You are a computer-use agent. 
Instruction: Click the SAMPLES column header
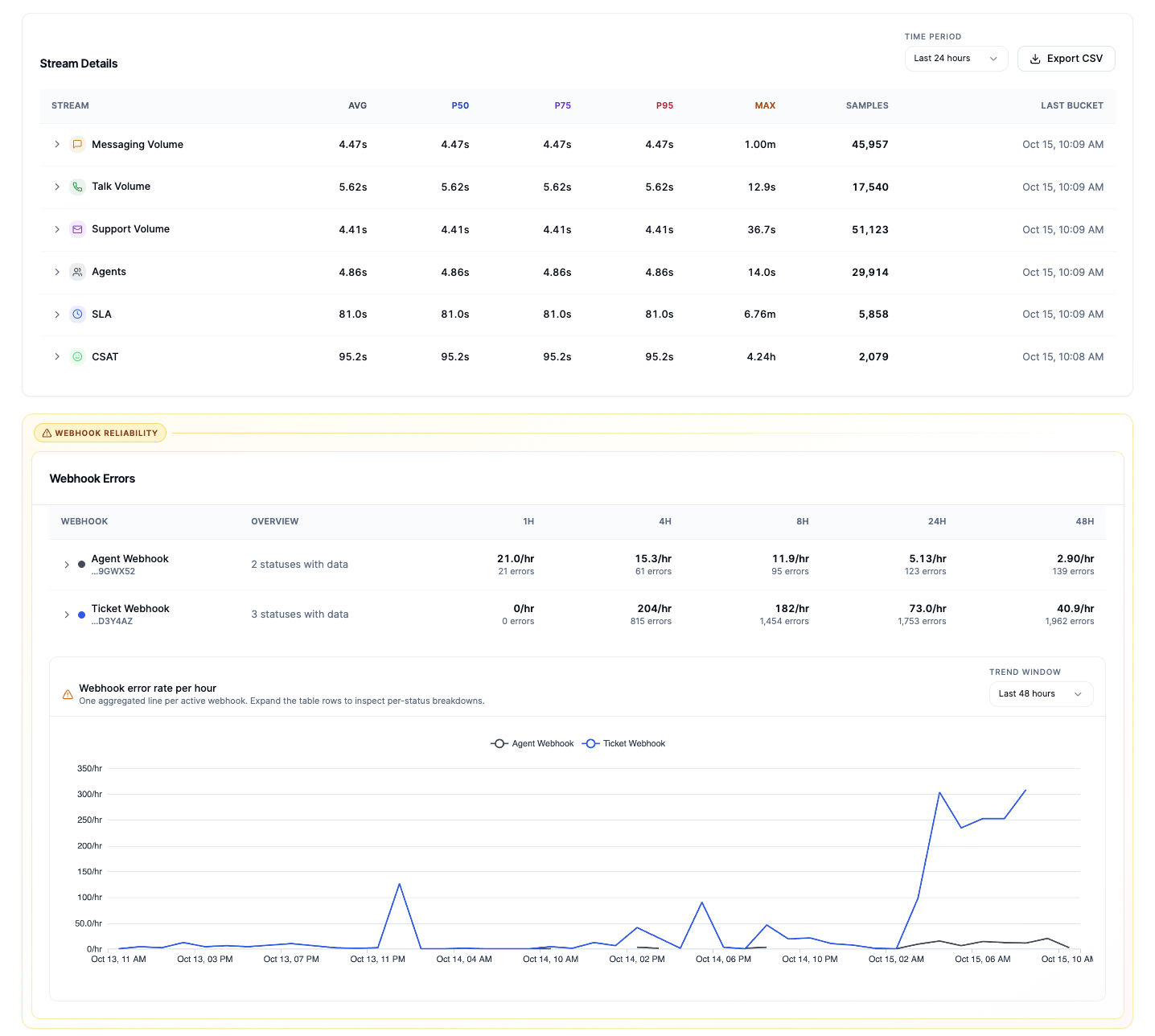tap(867, 105)
